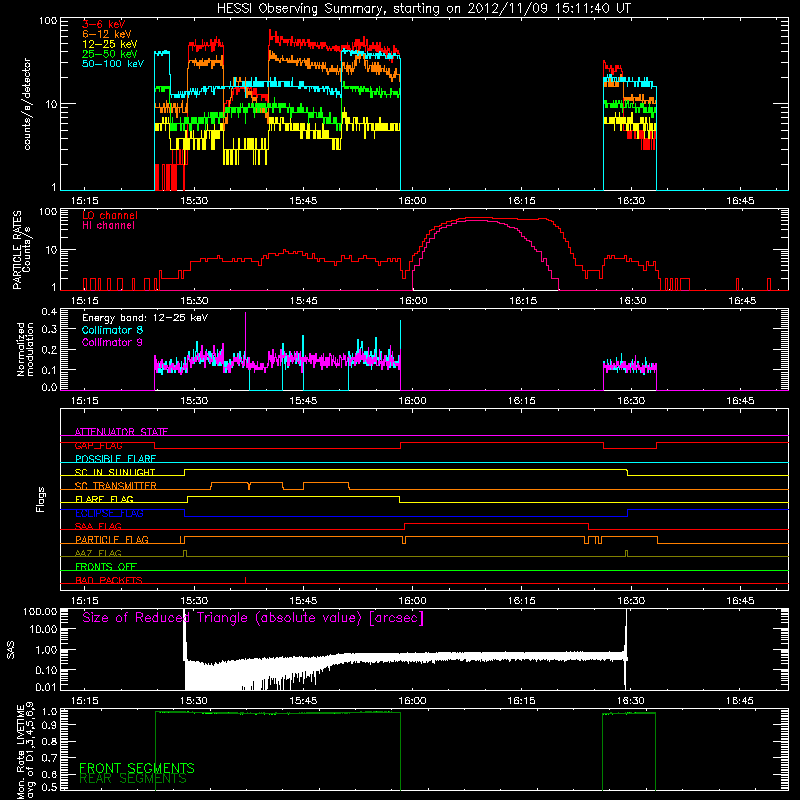This screenshot has width=800, height=800.
Task: Click the SC TRANSMITTER flag label
Action: (x=116, y=486)
